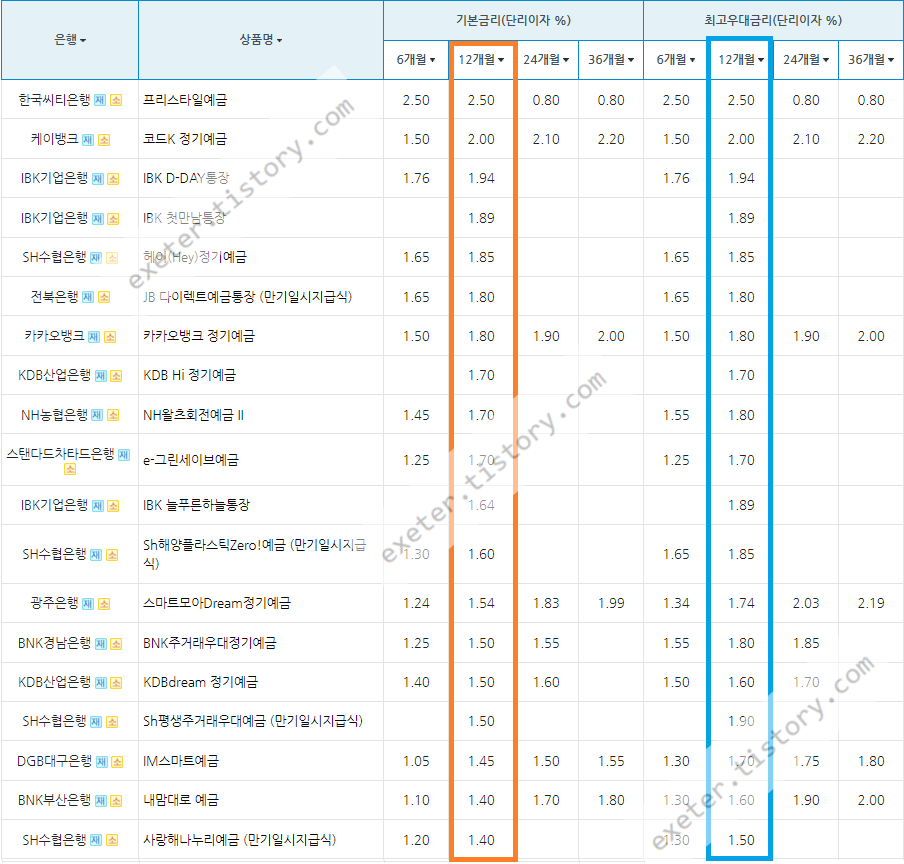Sort by 12개월 under 최고우대금리
The image size is (904, 864).
click(x=741, y=59)
